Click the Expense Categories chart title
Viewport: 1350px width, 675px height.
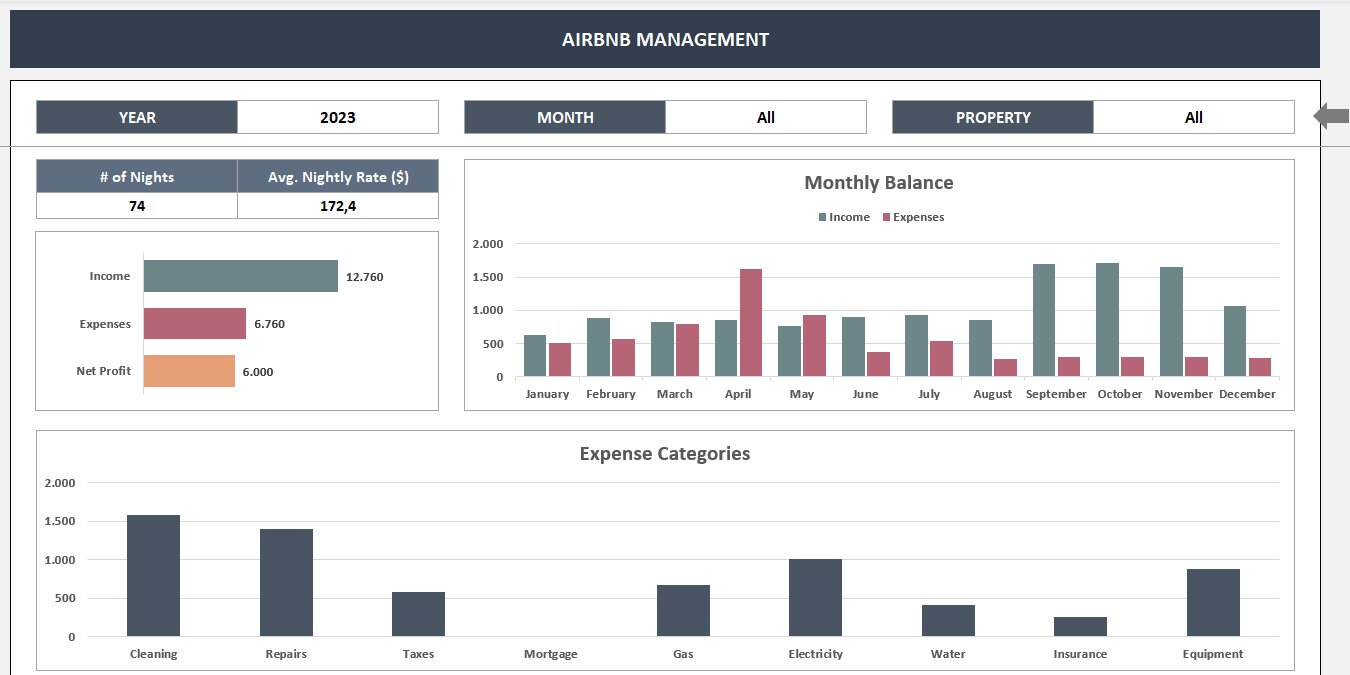tap(665, 454)
